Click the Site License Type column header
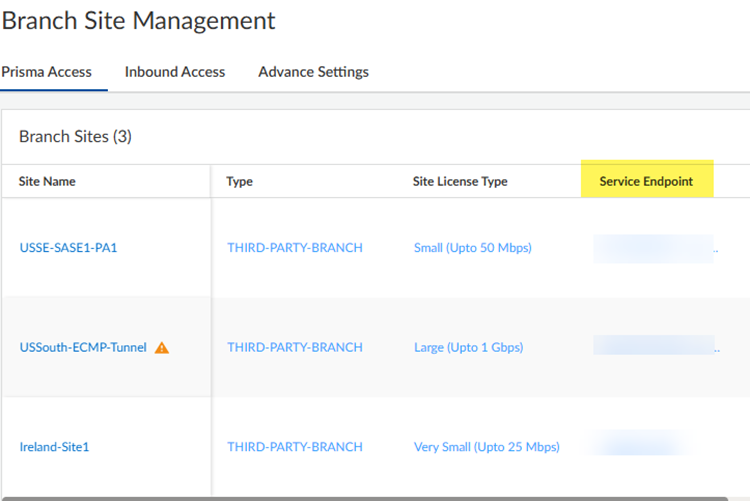Screen dimensions: 750x501 460,182
